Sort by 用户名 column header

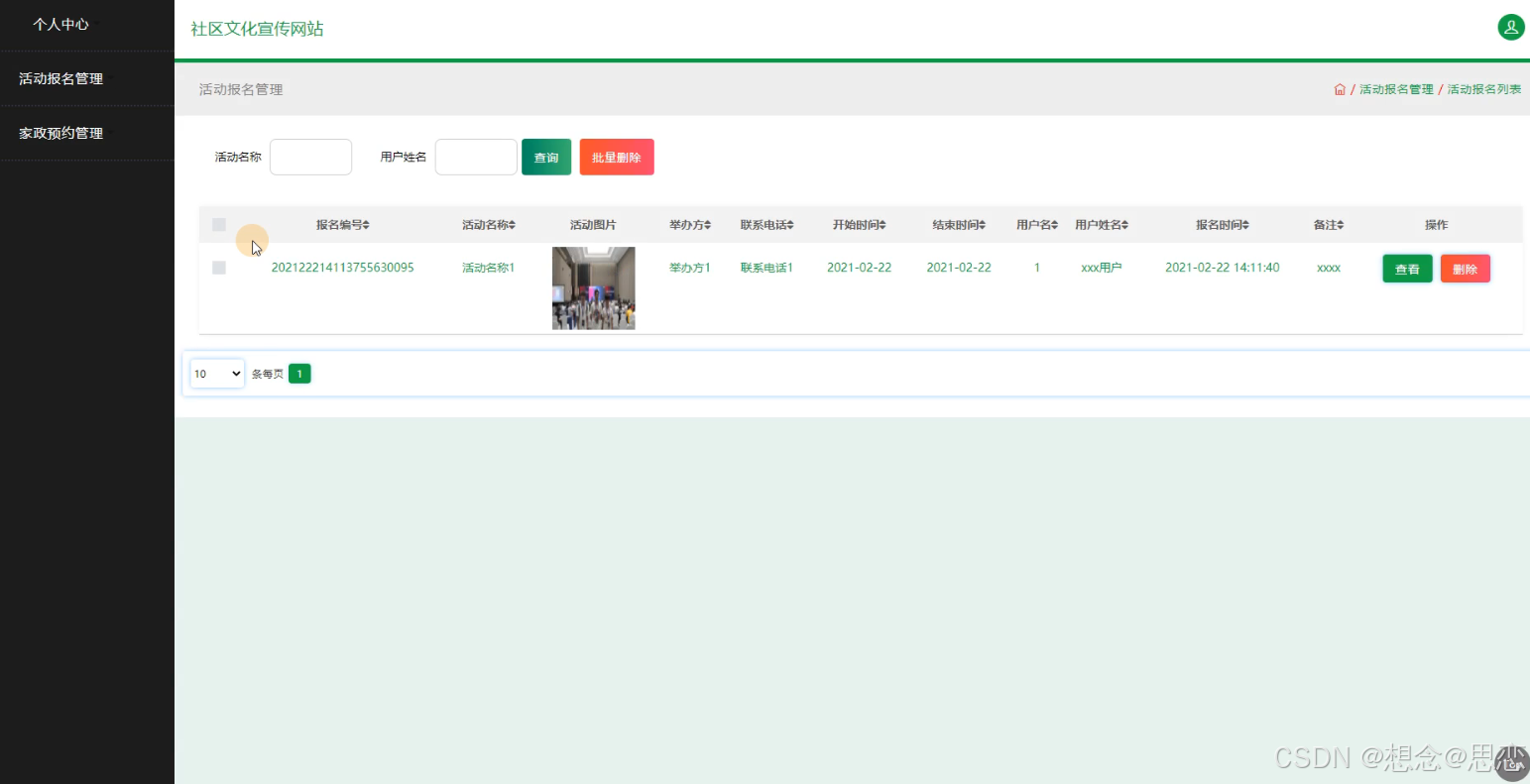coord(1037,225)
